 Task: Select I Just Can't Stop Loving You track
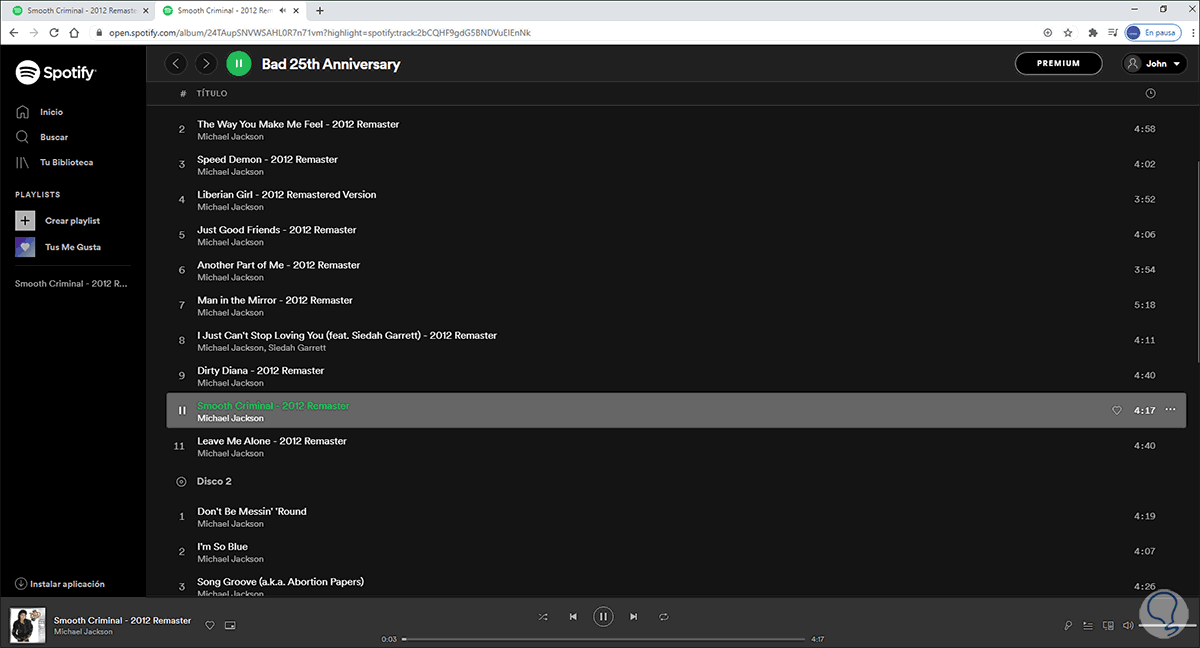pyautogui.click(x=347, y=335)
